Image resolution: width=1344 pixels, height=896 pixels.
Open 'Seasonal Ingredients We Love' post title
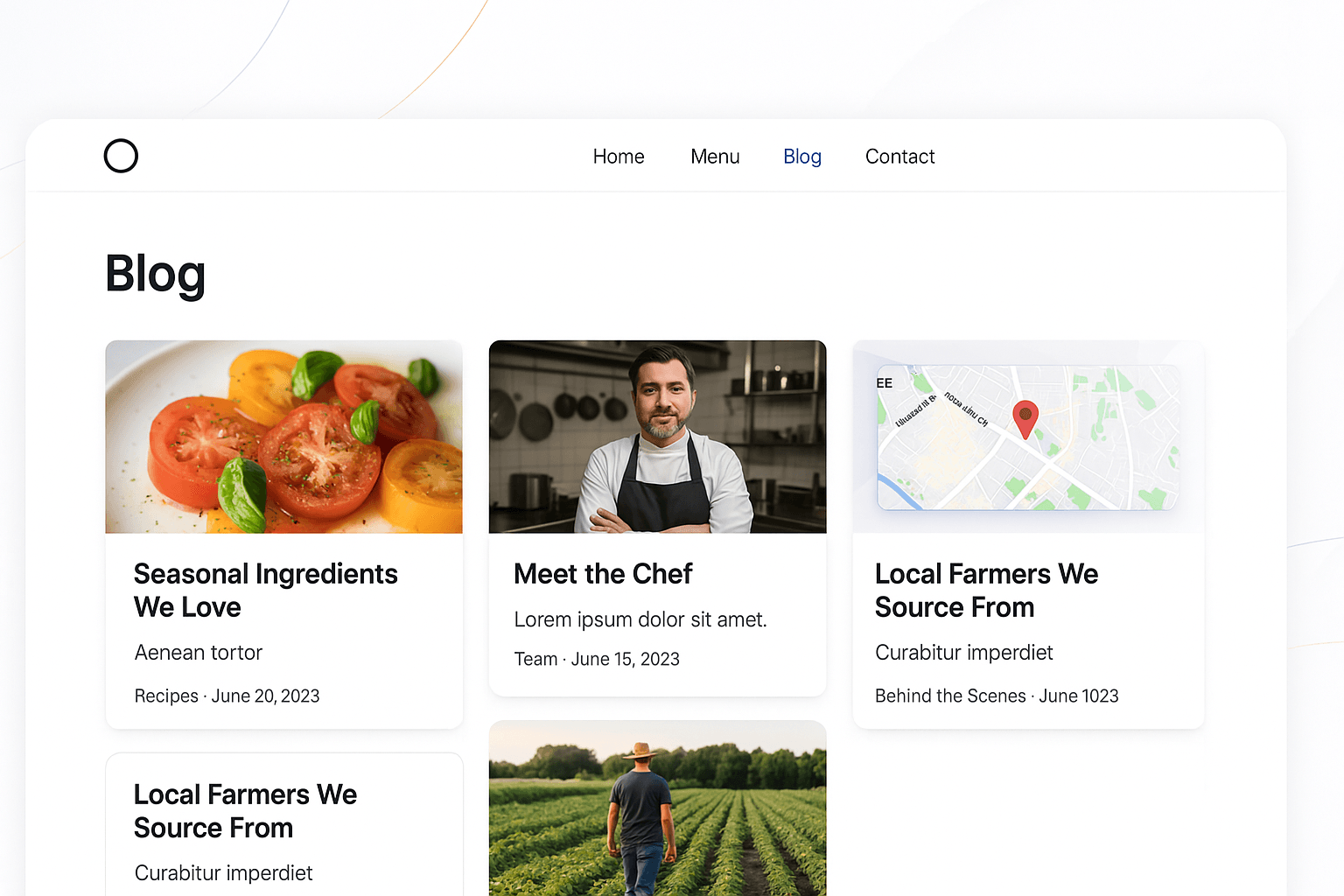[x=266, y=591]
